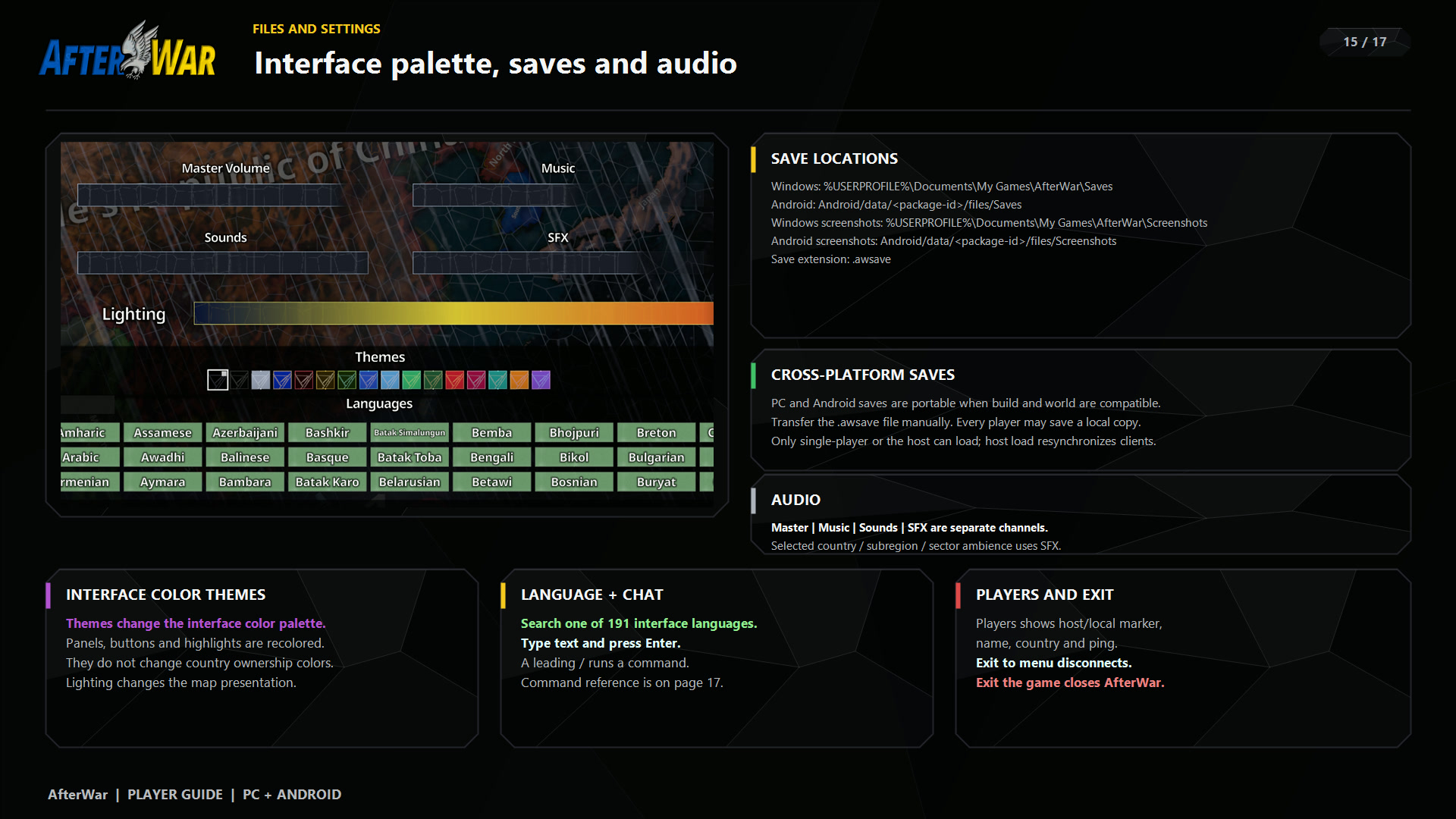Click the 15 / 17 page indicator
The height and width of the screenshot is (819, 1456).
[1365, 42]
